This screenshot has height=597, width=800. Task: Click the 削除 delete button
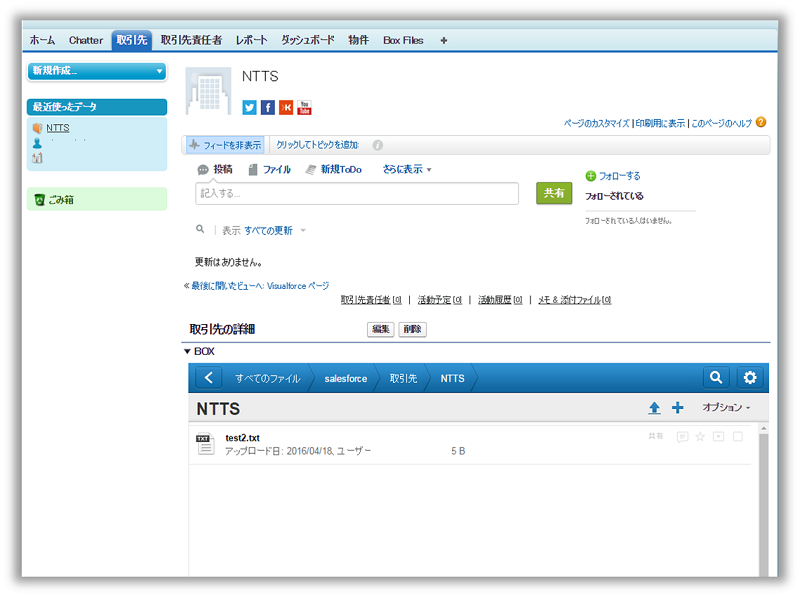(412, 329)
